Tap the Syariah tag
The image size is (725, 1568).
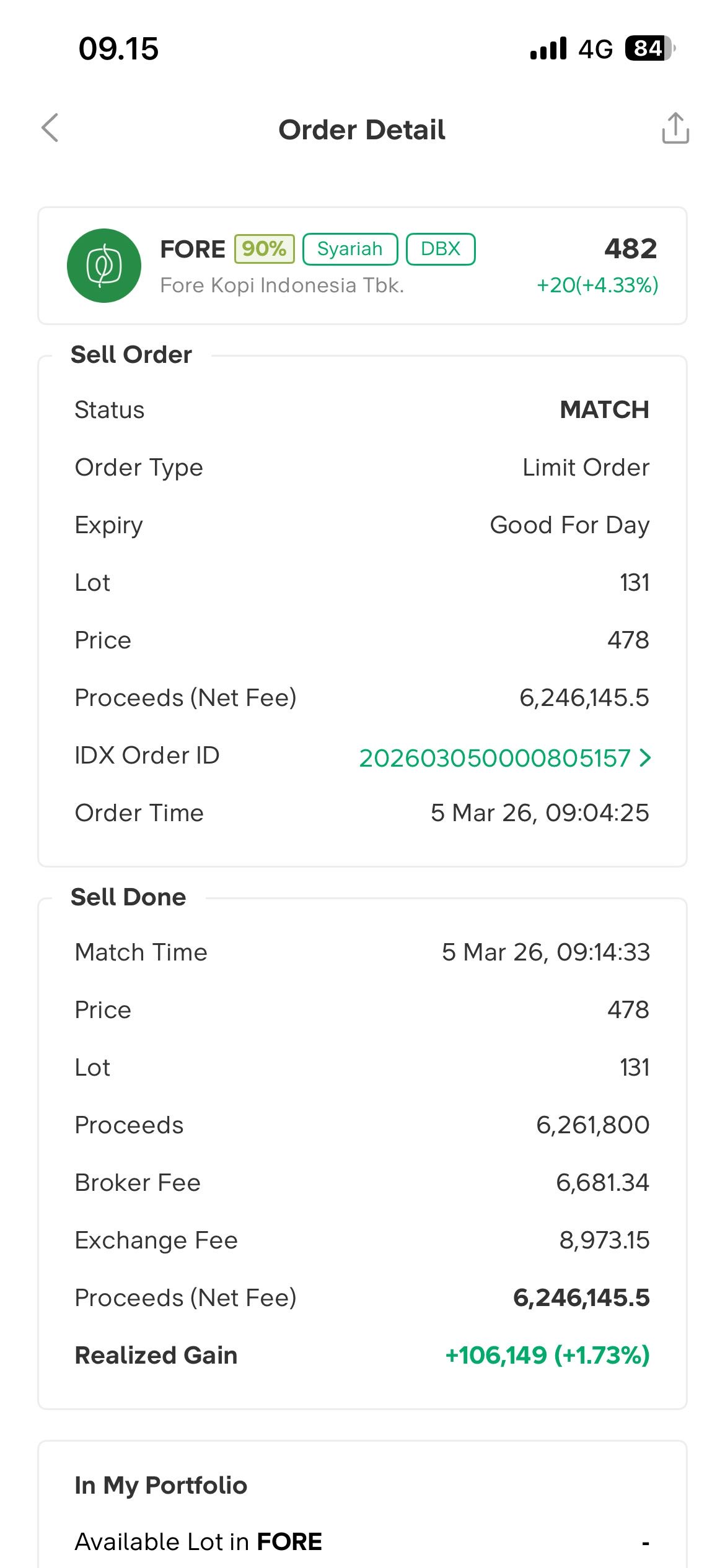(x=350, y=249)
